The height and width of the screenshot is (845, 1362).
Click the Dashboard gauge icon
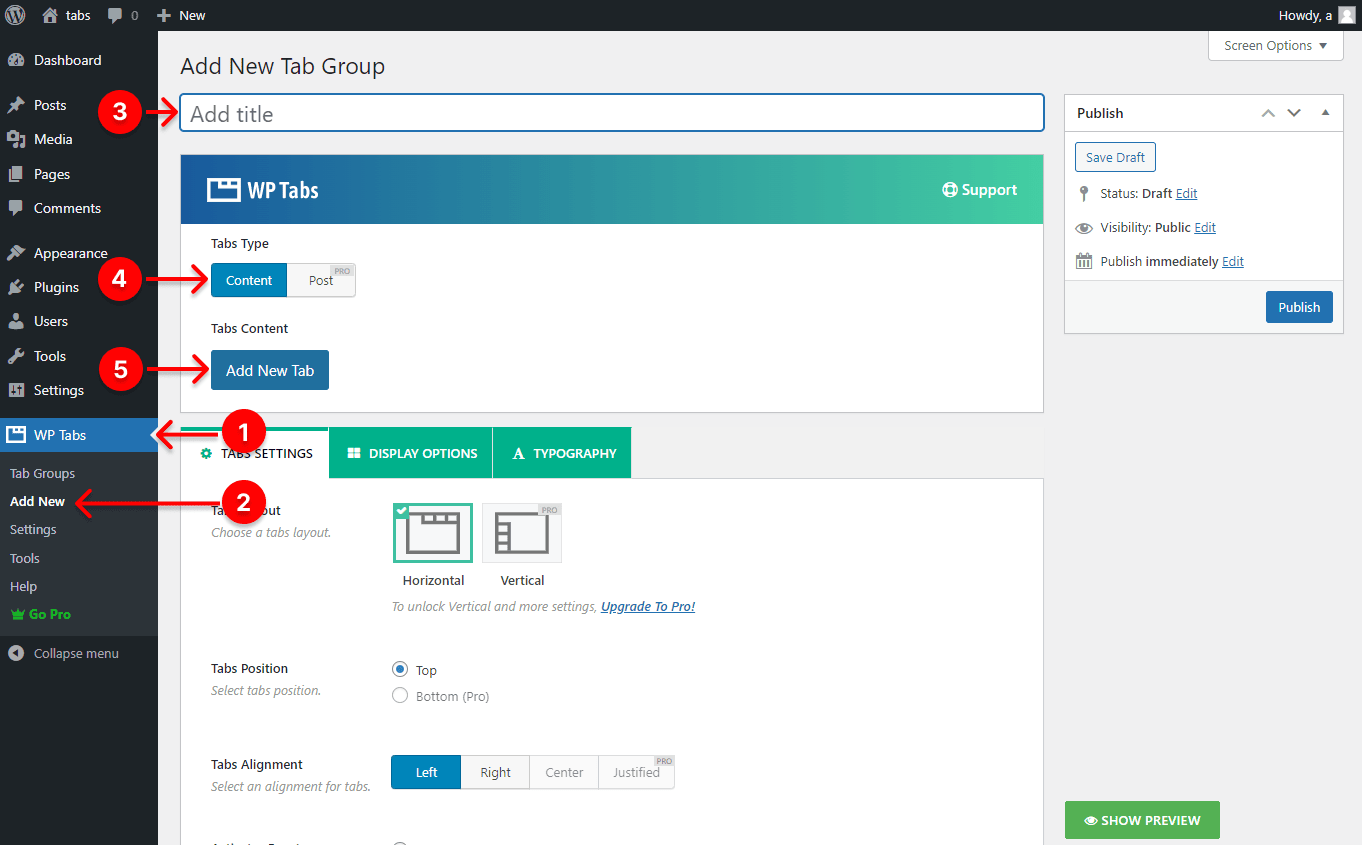tap(16, 60)
